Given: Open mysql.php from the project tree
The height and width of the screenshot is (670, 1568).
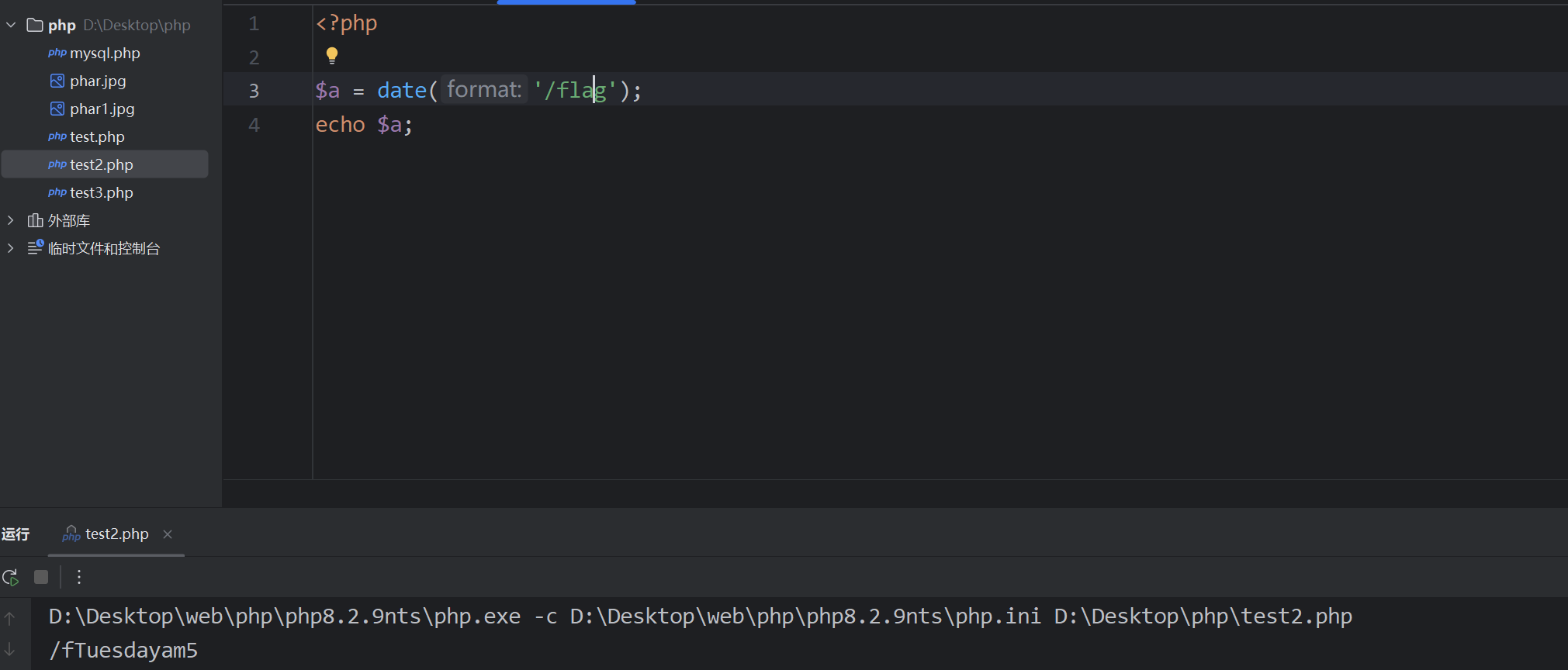Looking at the screenshot, I should coord(104,54).
